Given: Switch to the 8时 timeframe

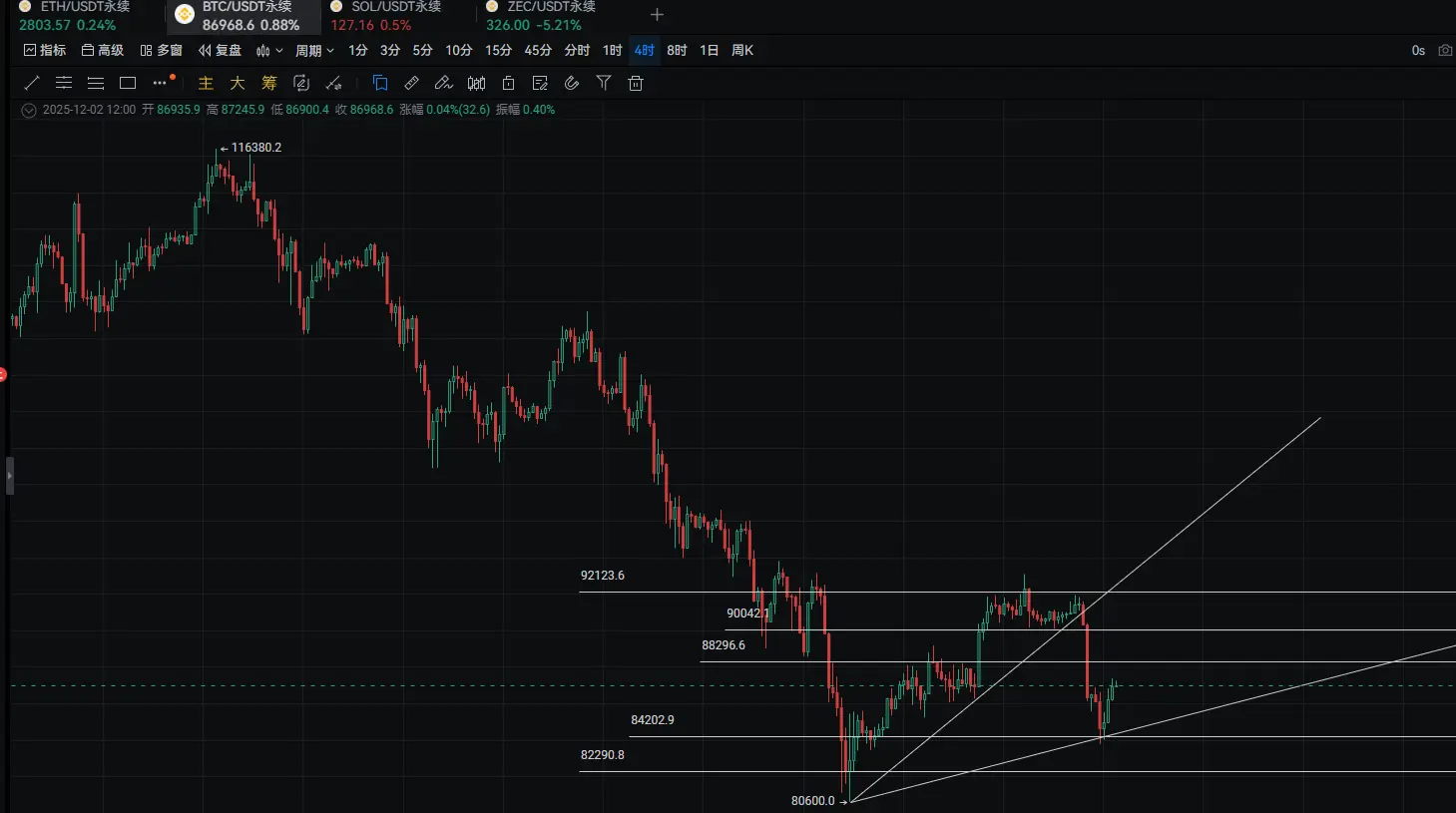Looking at the screenshot, I should tap(677, 50).
